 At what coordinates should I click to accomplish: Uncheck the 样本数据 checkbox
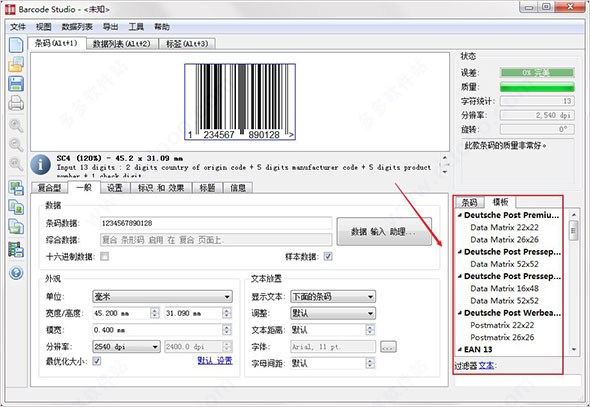click(328, 257)
